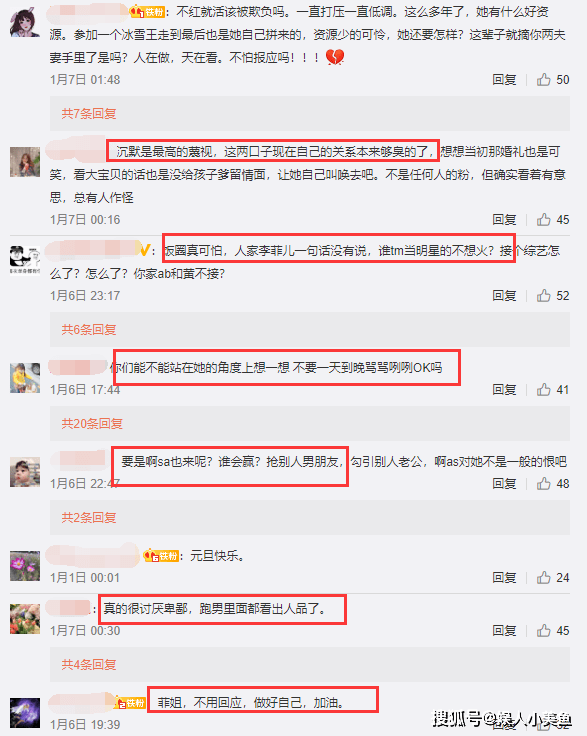Like the 1月7日 00:30 comment
The image size is (587, 736).
pyautogui.click(x=543, y=630)
